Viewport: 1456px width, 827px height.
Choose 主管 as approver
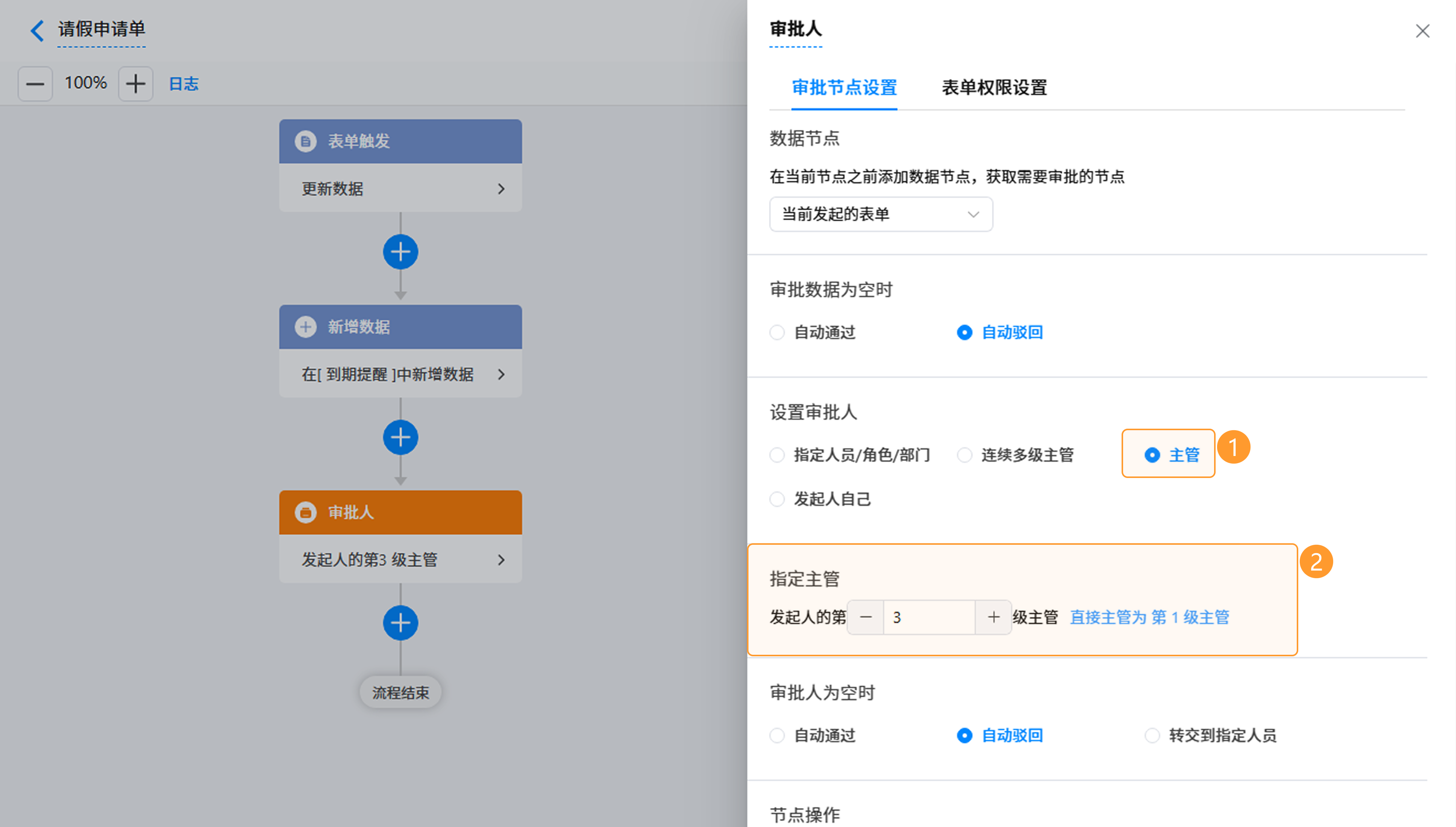click(x=1172, y=455)
